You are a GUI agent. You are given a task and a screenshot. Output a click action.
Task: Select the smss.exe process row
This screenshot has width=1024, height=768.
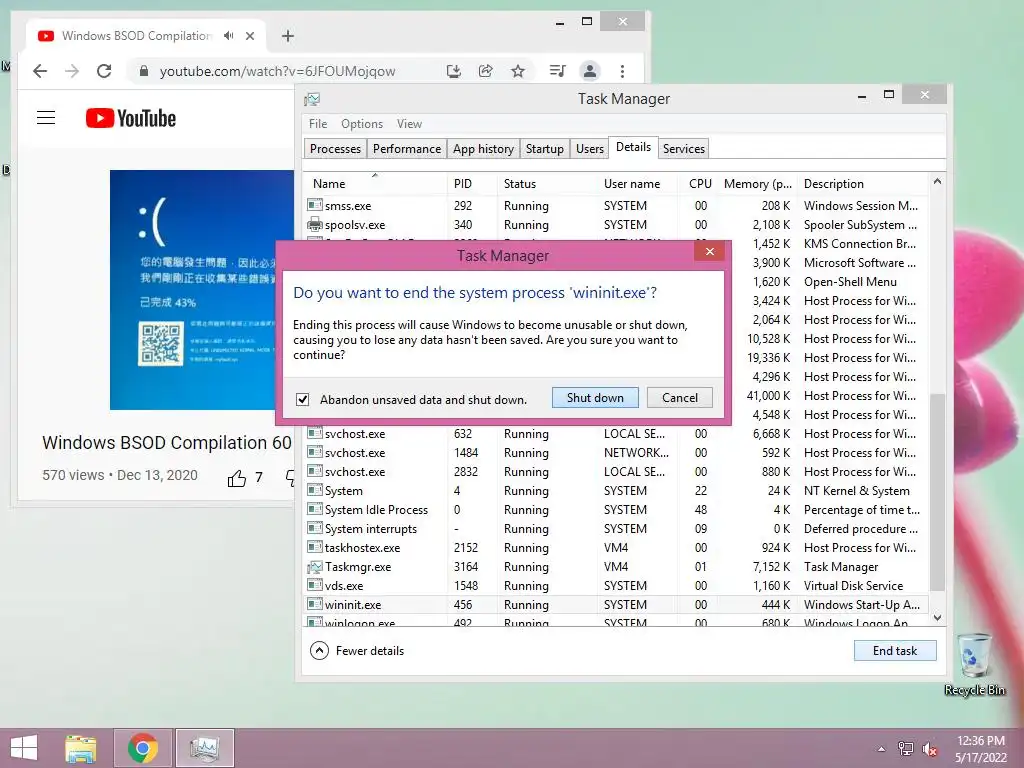click(616, 206)
